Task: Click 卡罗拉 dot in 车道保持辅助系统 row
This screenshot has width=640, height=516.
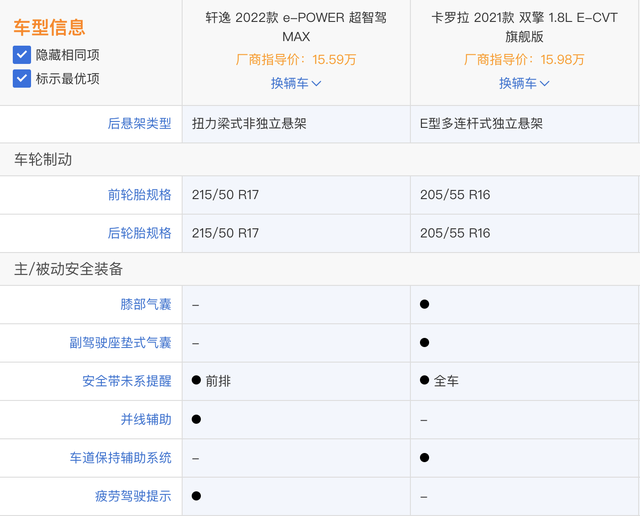Action: (424, 458)
